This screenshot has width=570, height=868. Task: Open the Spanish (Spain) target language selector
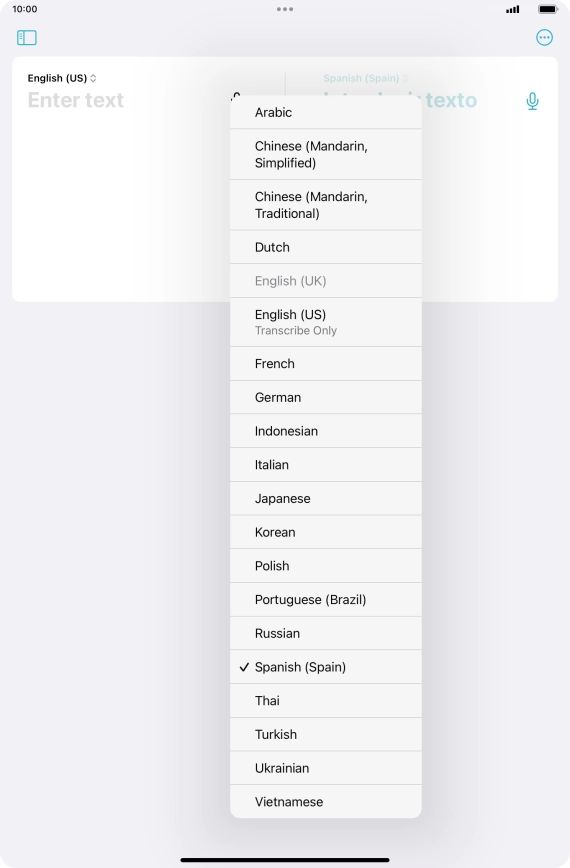point(365,78)
